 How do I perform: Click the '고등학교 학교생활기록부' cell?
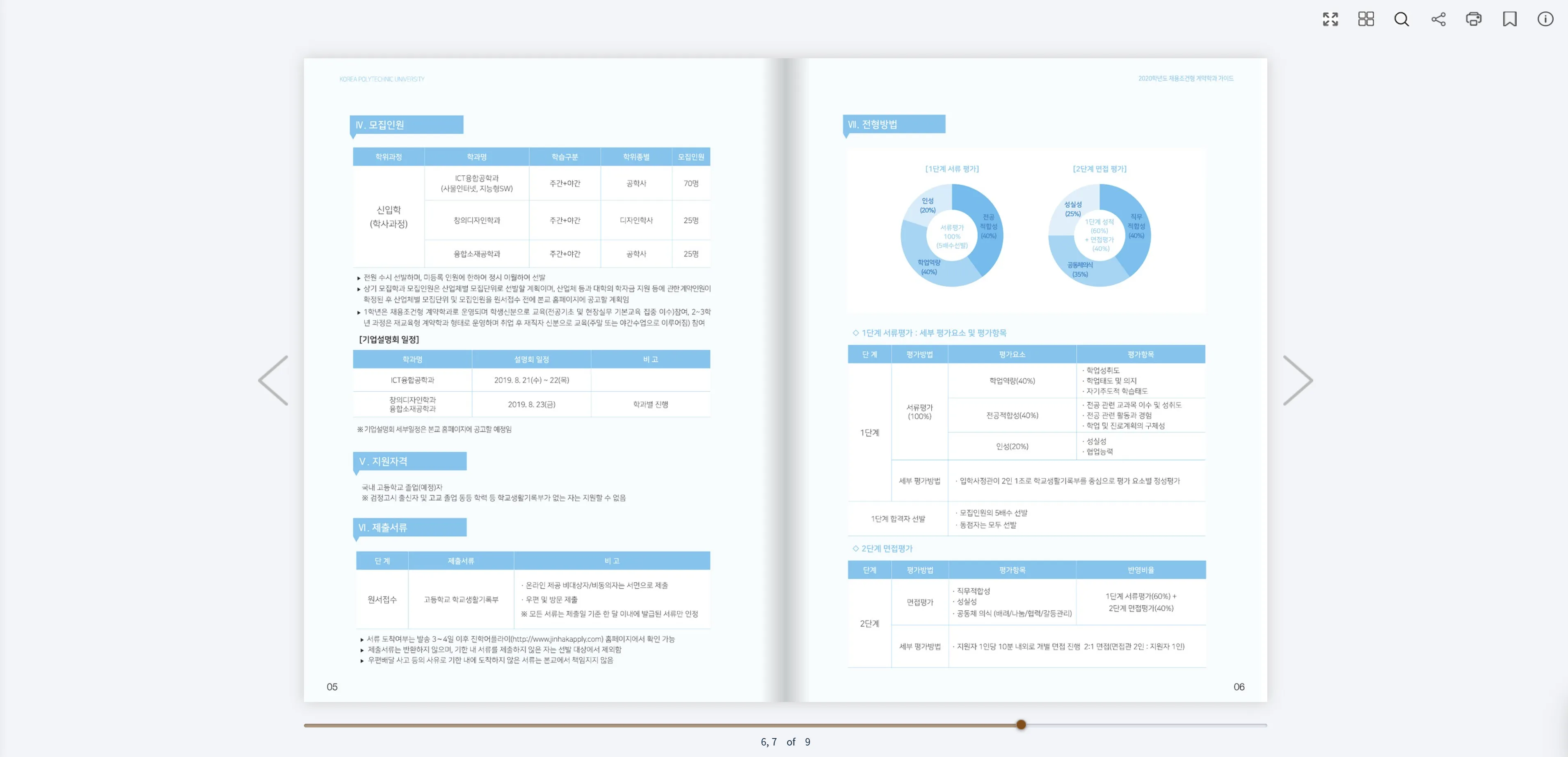pyautogui.click(x=461, y=600)
